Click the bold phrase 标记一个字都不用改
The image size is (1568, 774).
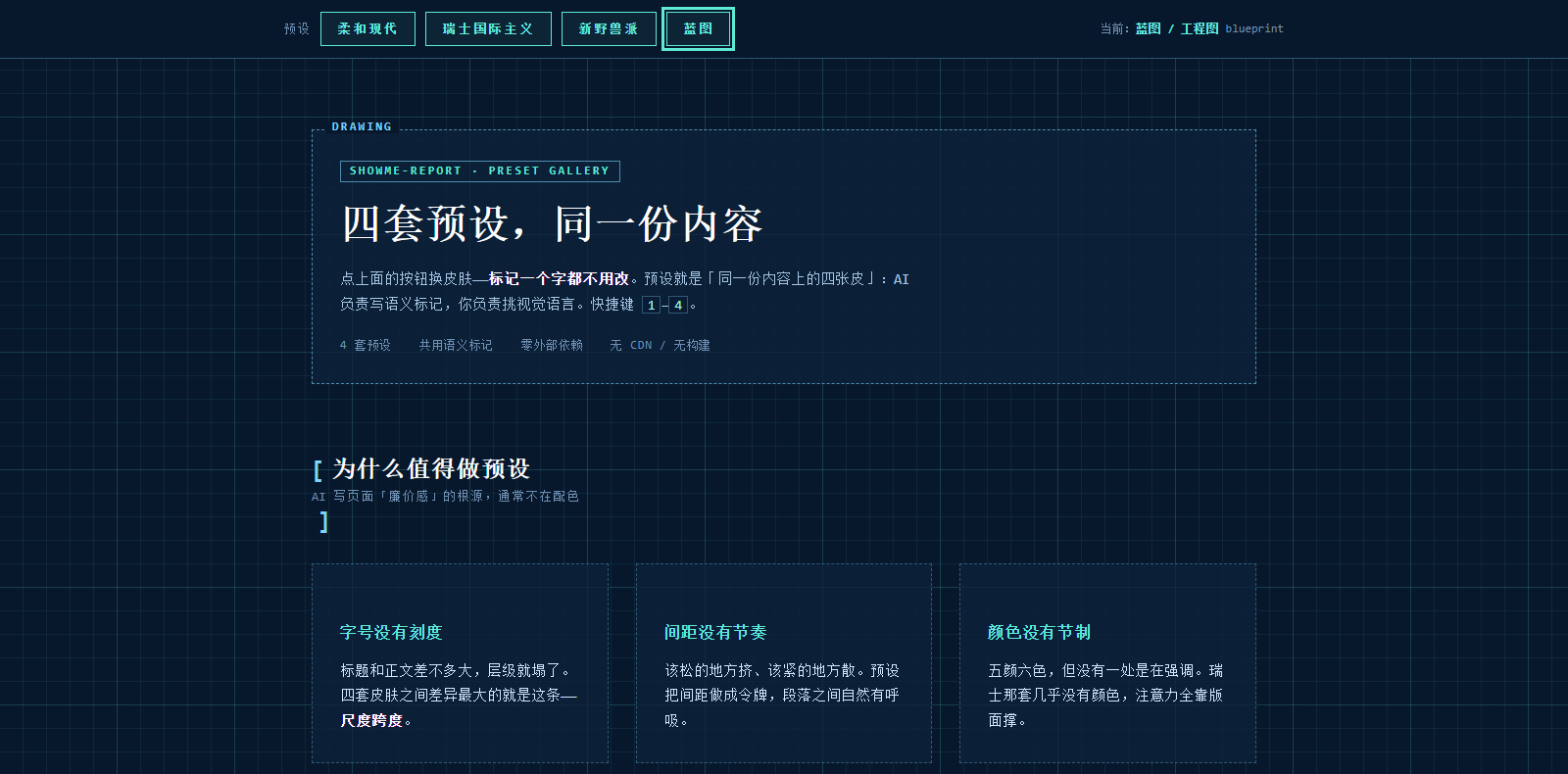pyautogui.click(x=559, y=279)
